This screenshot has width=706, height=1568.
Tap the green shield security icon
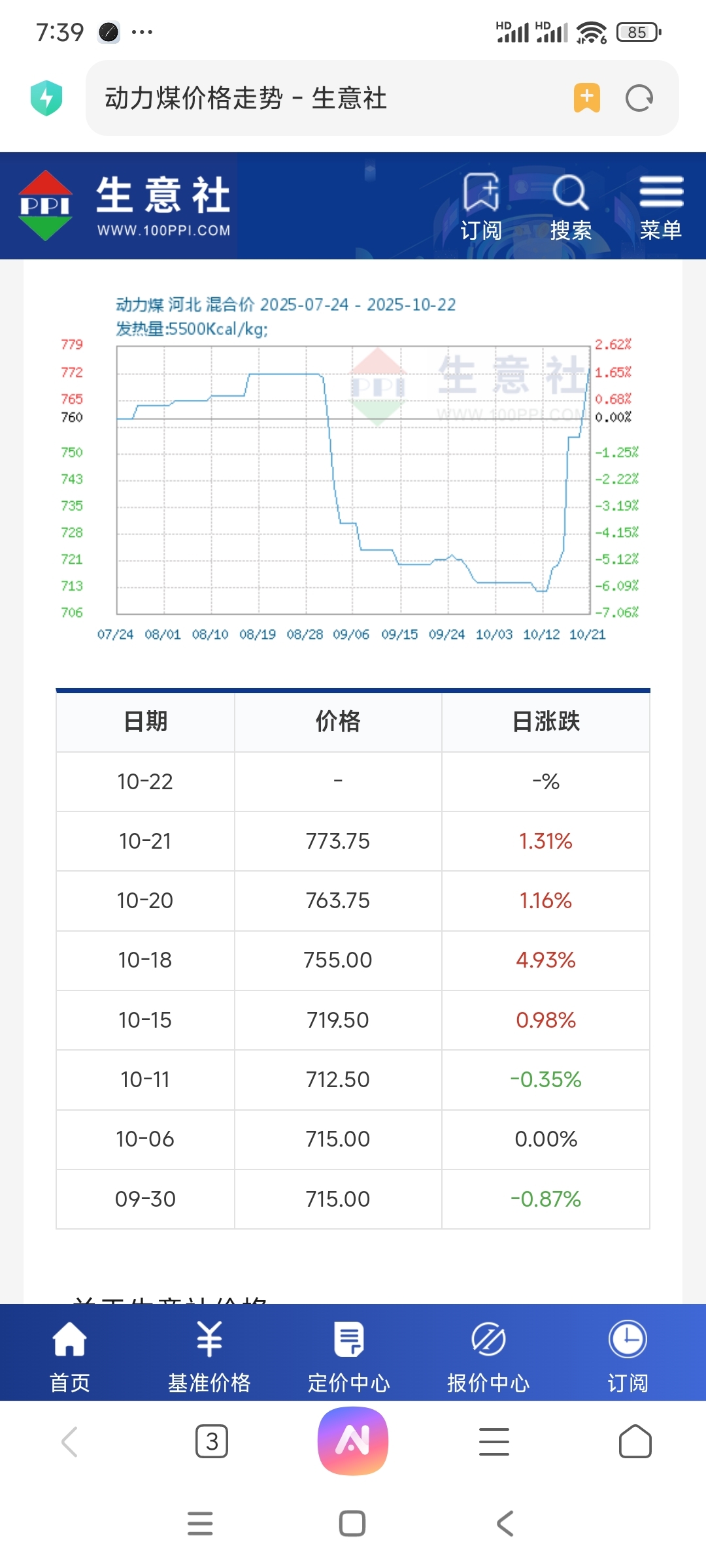tap(46, 98)
